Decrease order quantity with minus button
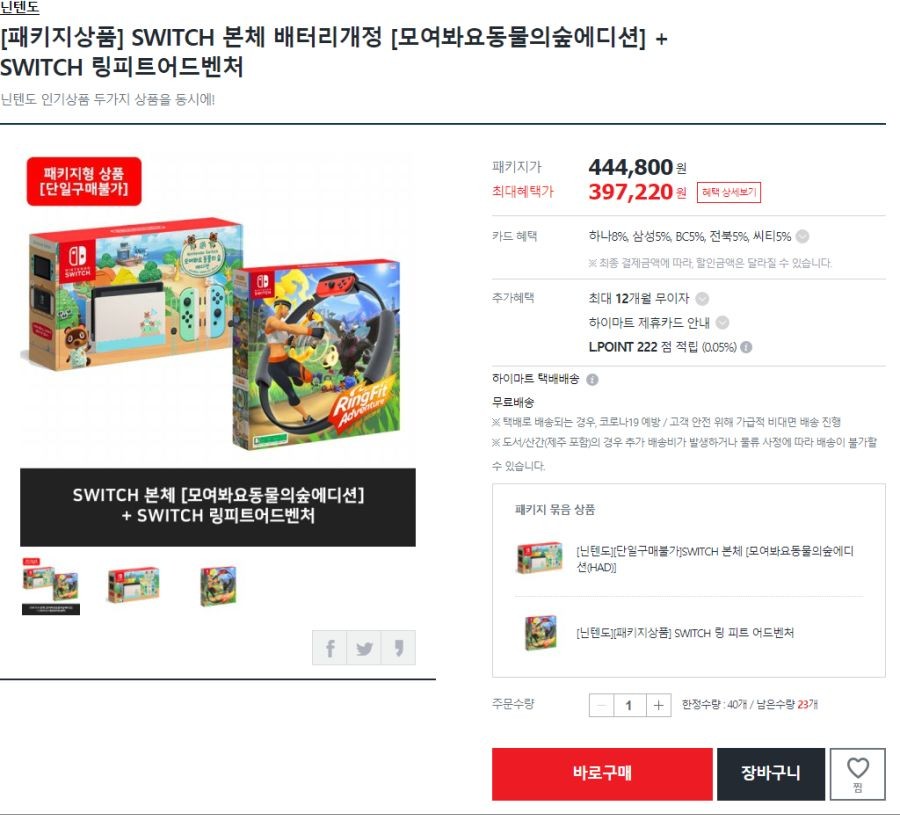 (602, 705)
